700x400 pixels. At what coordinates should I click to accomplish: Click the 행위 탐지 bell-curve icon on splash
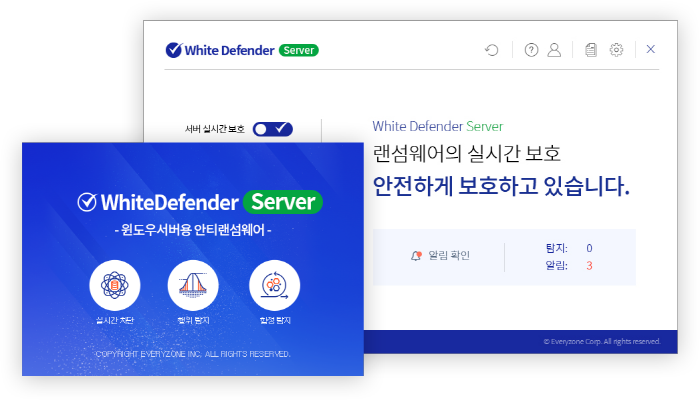193,285
